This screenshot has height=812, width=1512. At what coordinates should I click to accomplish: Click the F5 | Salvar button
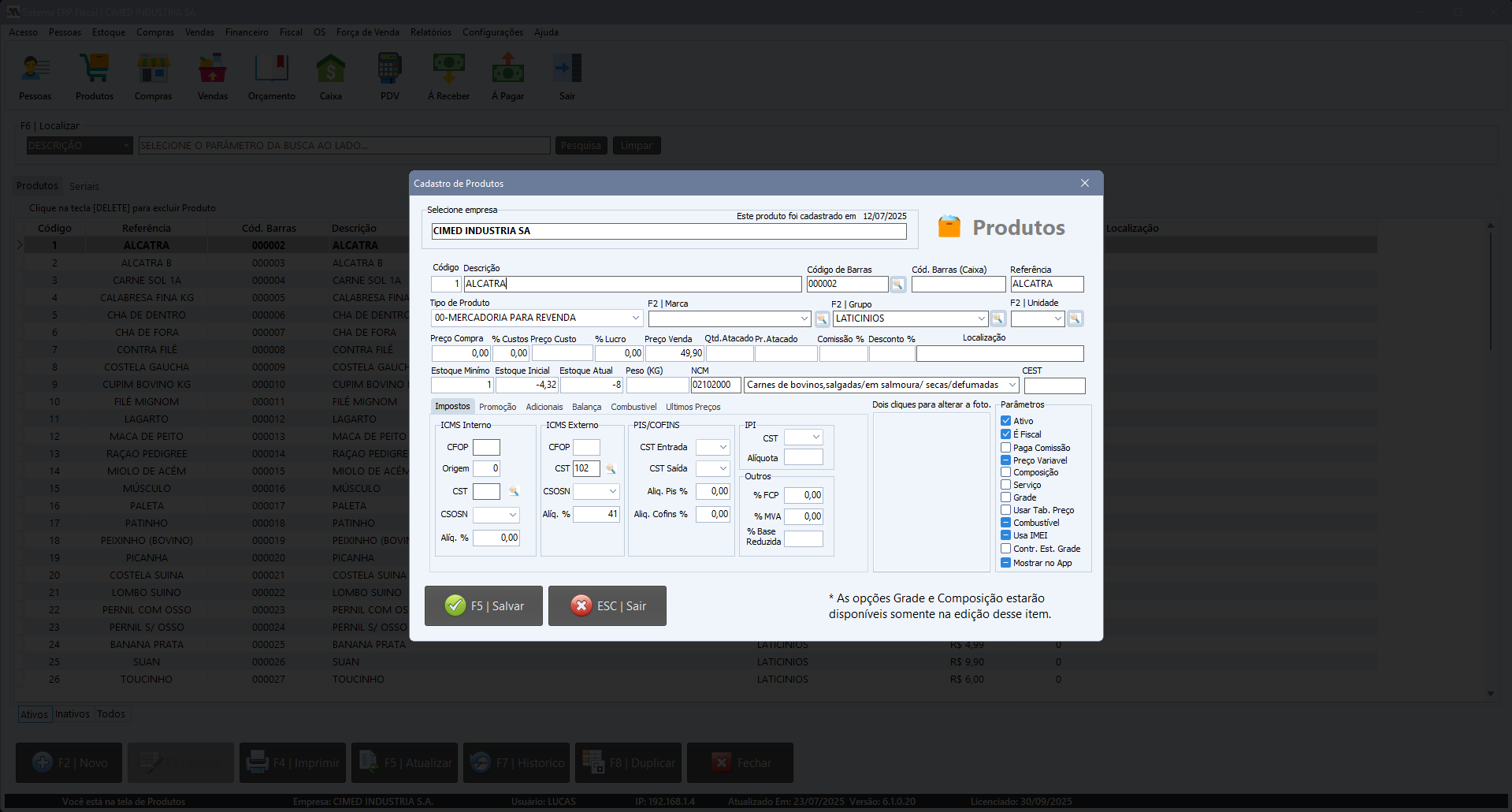click(484, 605)
